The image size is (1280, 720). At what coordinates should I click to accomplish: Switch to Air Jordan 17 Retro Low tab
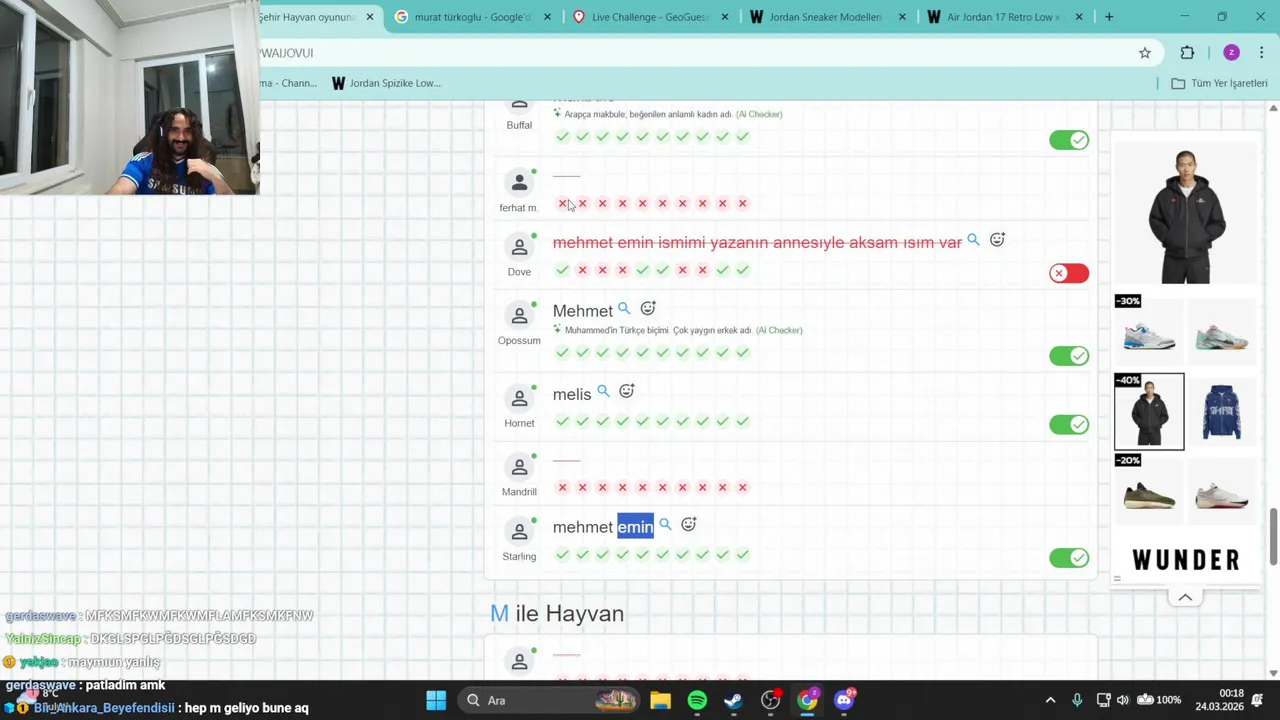click(1003, 17)
